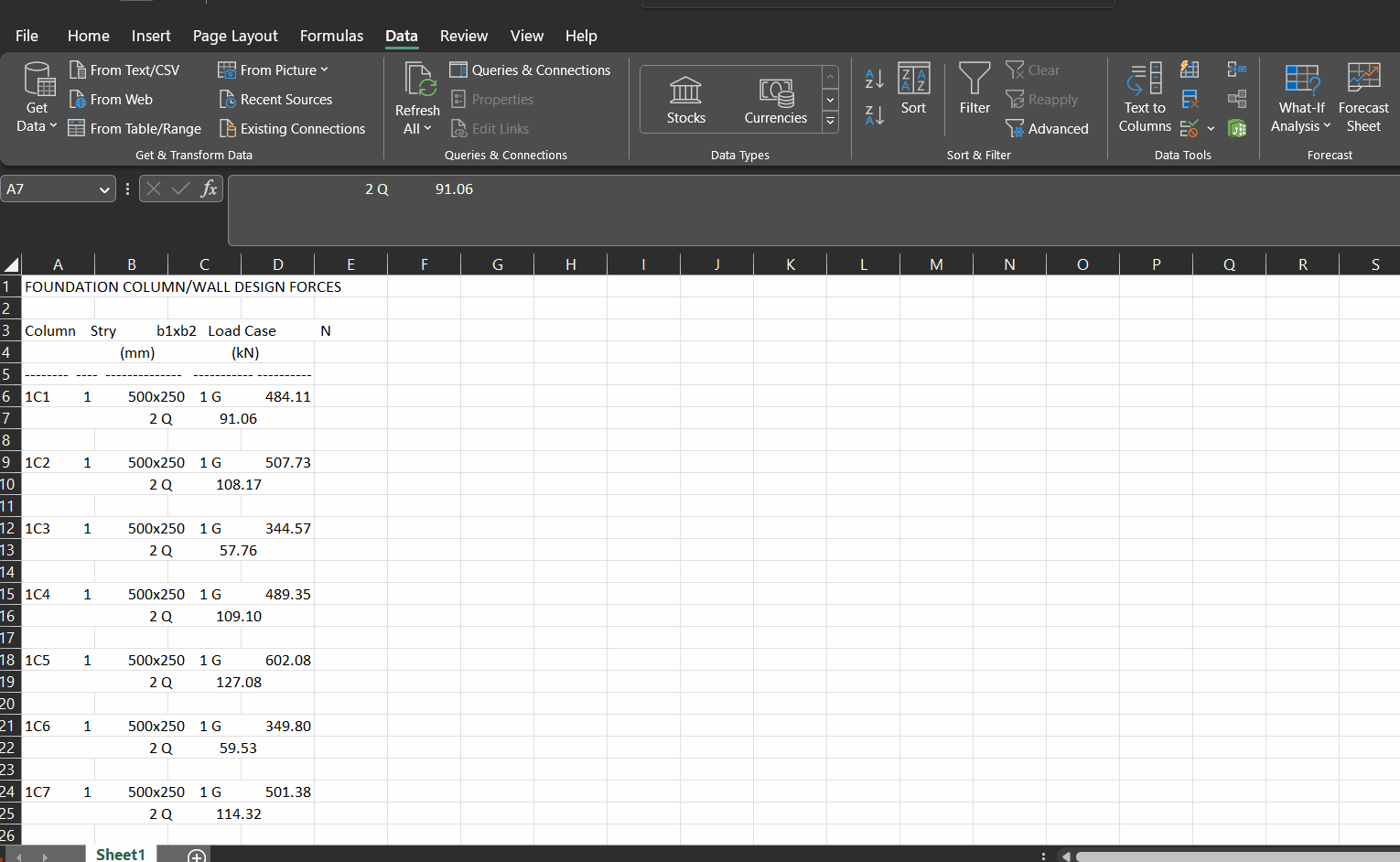Click the Remove Duplicates icon
The width and height of the screenshot is (1400, 862).
1190,99
